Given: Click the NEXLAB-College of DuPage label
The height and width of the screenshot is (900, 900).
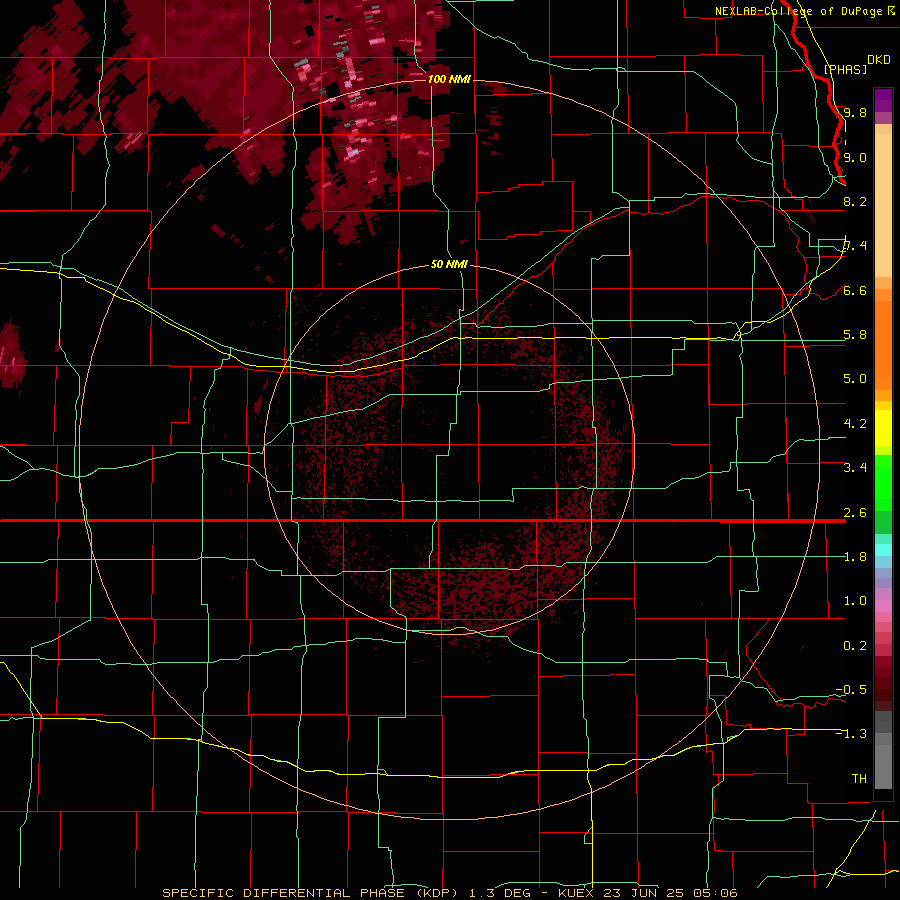Looking at the screenshot, I should [798, 11].
